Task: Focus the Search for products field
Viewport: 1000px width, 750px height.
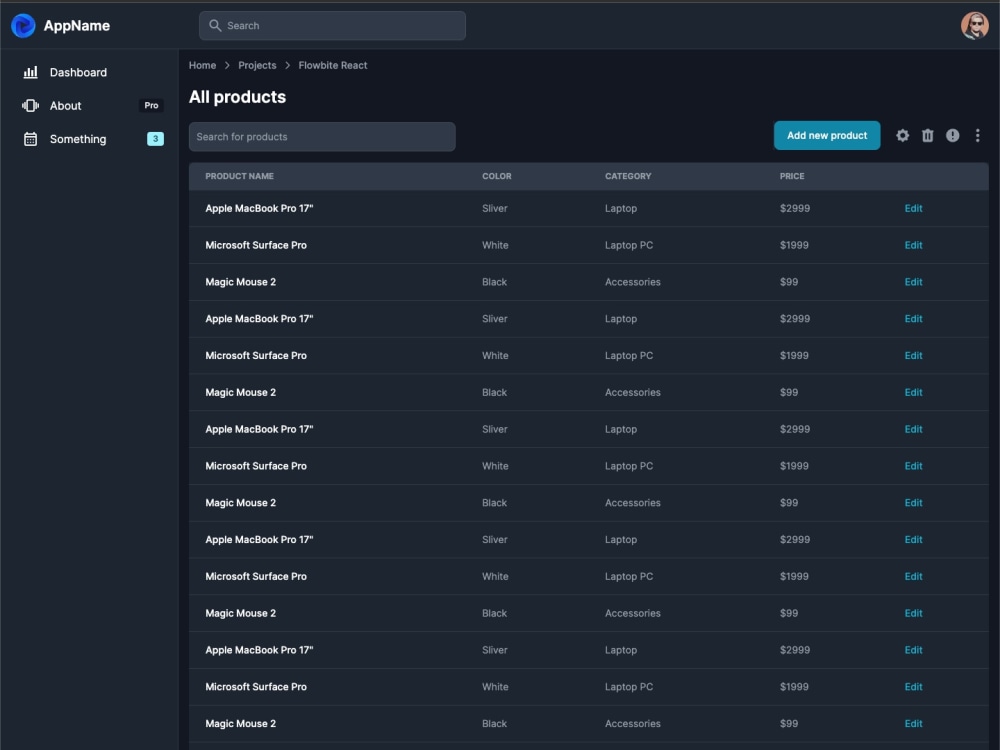Action: coord(322,136)
